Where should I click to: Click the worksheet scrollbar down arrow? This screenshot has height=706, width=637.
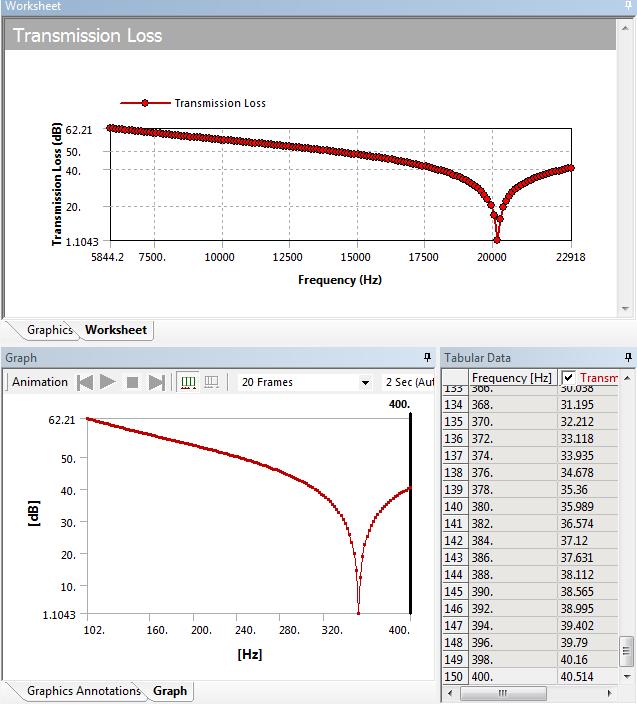(625, 309)
